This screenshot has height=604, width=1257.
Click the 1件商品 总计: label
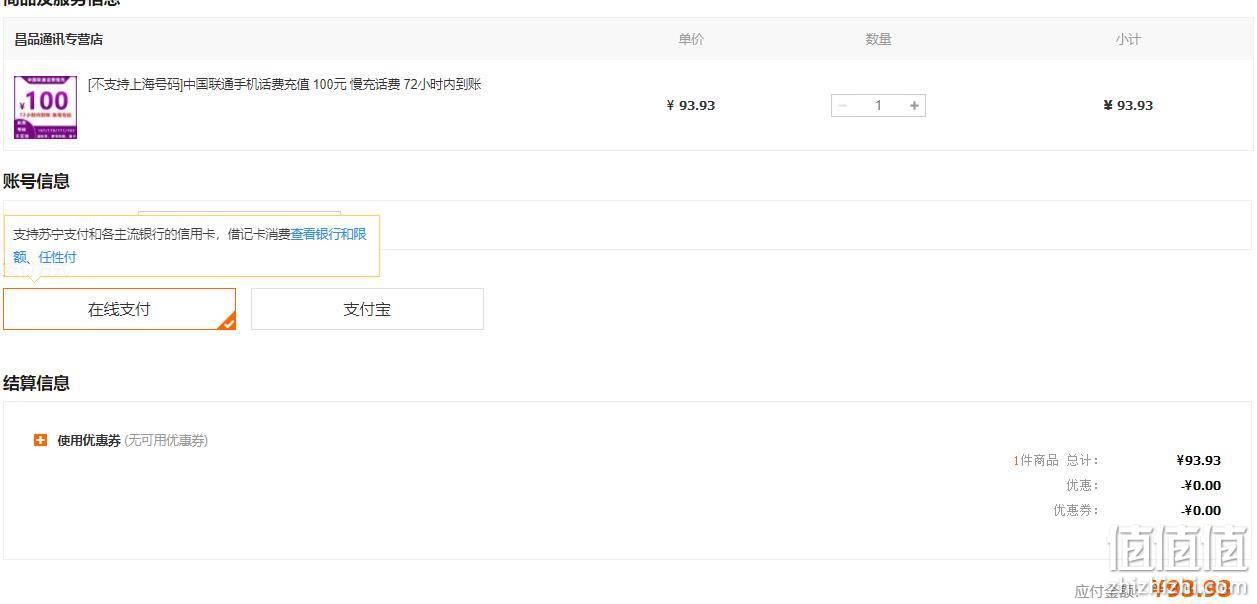pyautogui.click(x=1056, y=460)
